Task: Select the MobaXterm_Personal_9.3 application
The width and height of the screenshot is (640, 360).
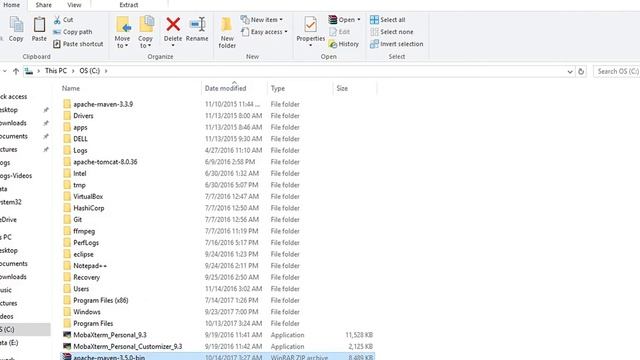Action: point(218,335)
